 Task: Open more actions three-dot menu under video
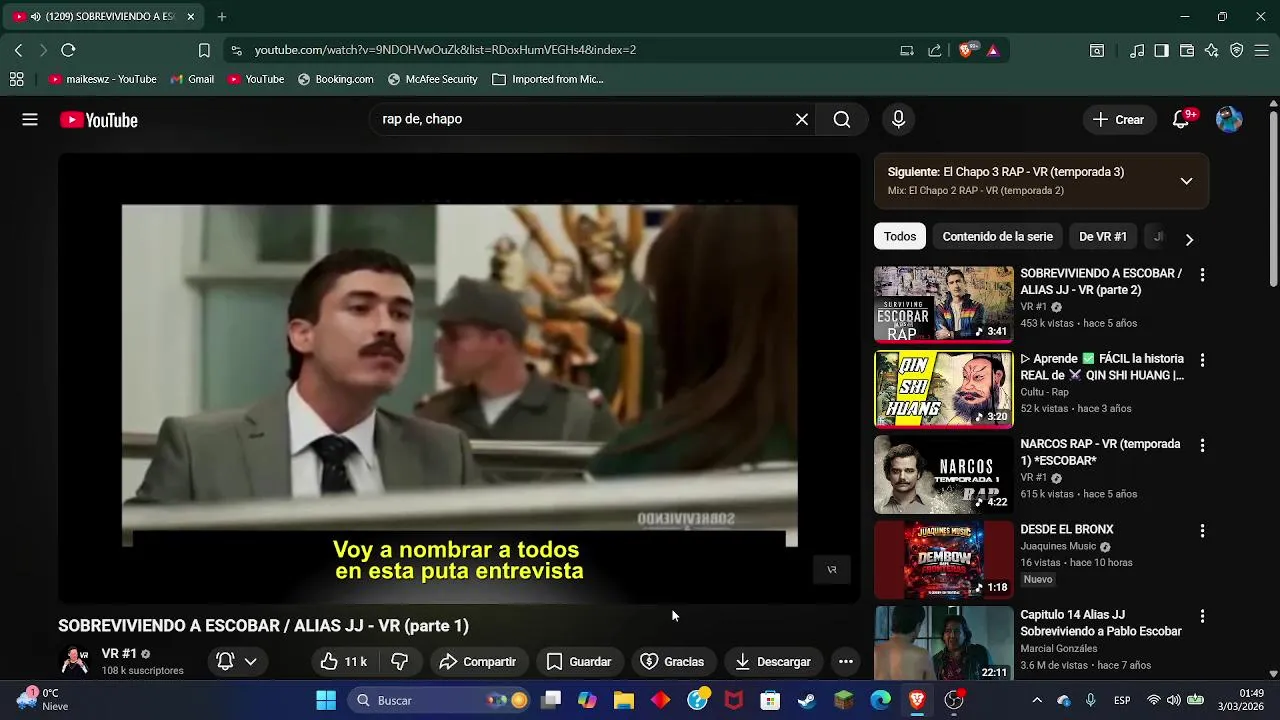tap(846, 662)
